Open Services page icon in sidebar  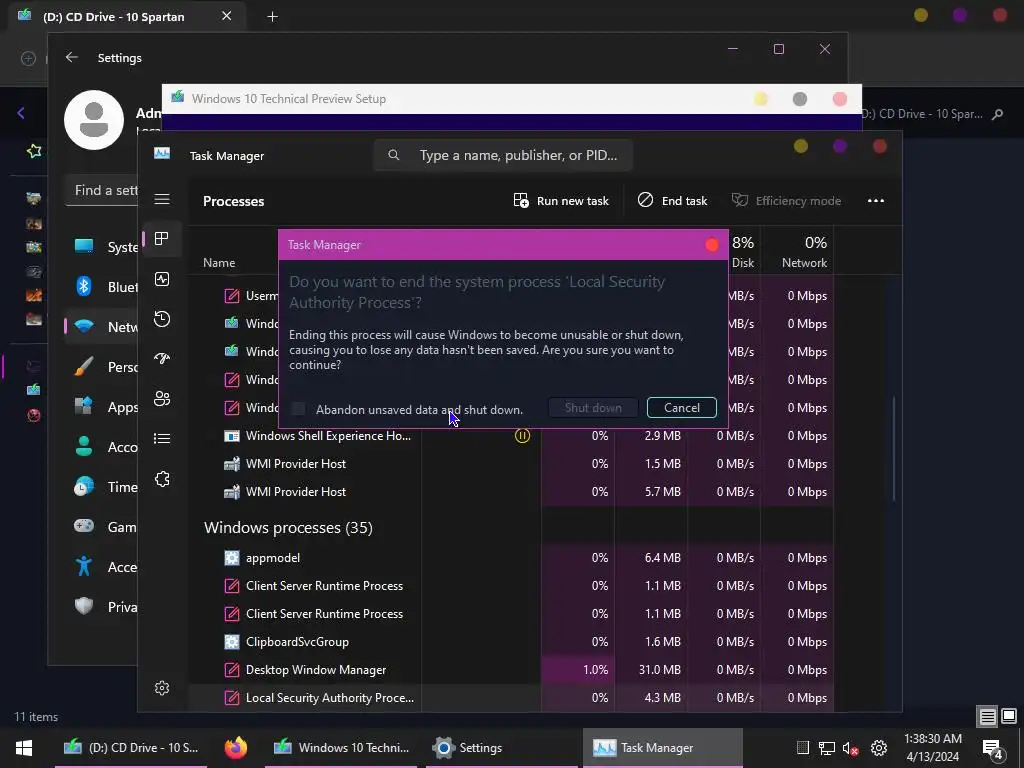click(x=162, y=479)
